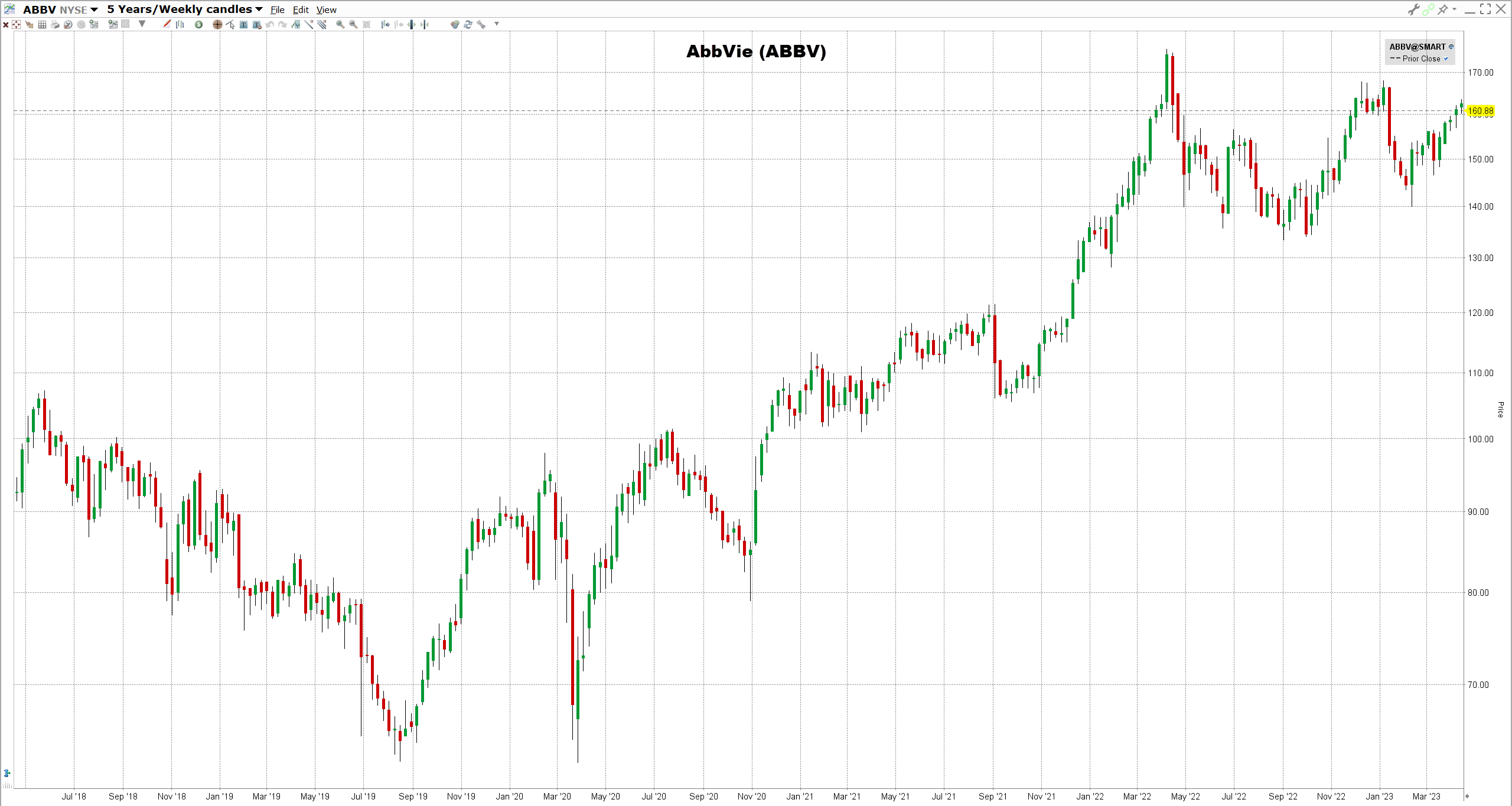Click the red four-arrow rescale icon
This screenshot has width=1512, height=806.
coord(17,25)
